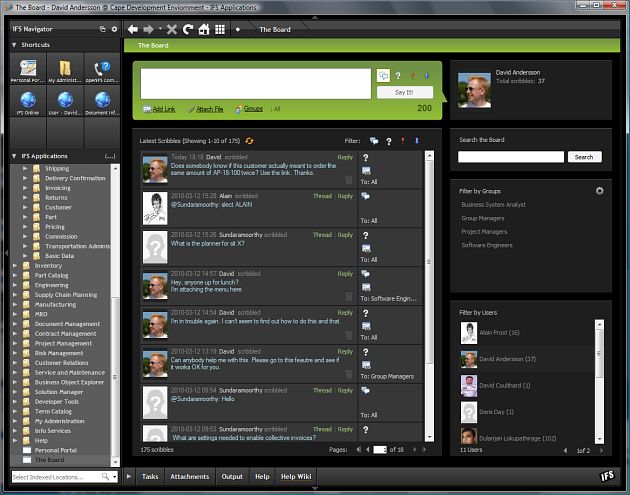Image resolution: width=630 pixels, height=495 pixels.
Task: Click IFS Navigator settings gear icon
Action: 114,29
